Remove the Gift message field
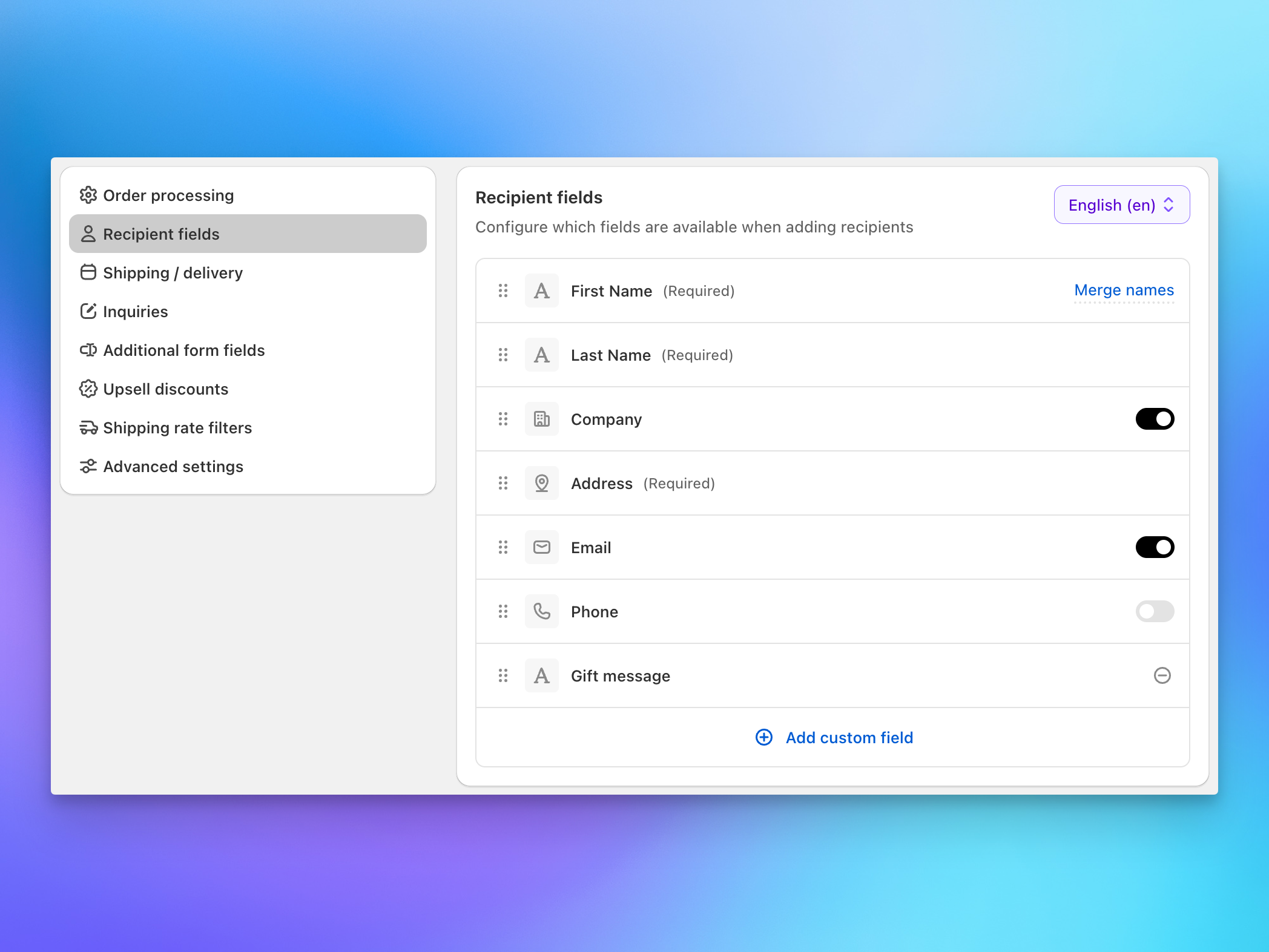This screenshot has width=1269, height=952. click(x=1162, y=675)
